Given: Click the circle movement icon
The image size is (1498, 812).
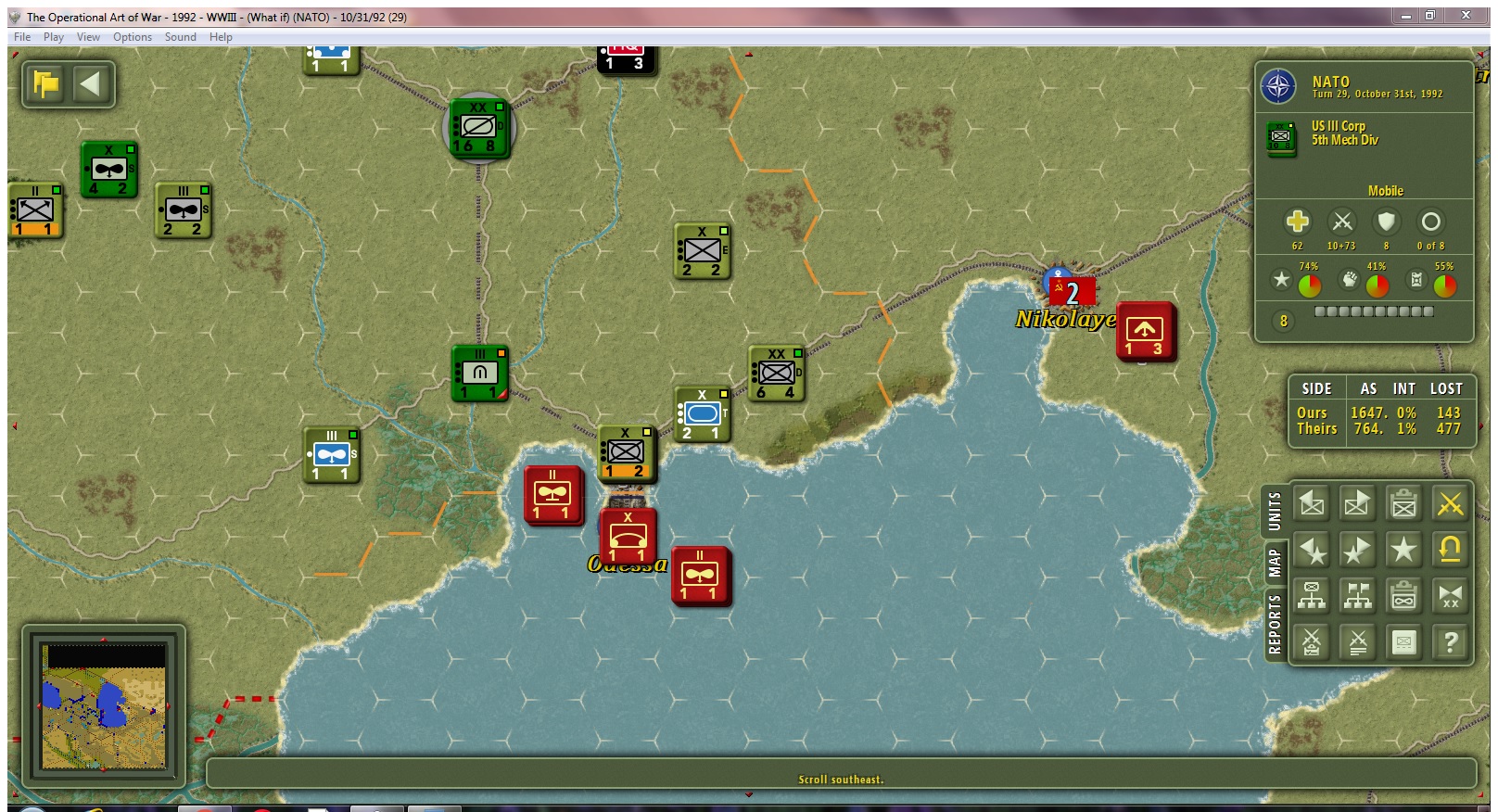Looking at the screenshot, I should (x=1430, y=222).
